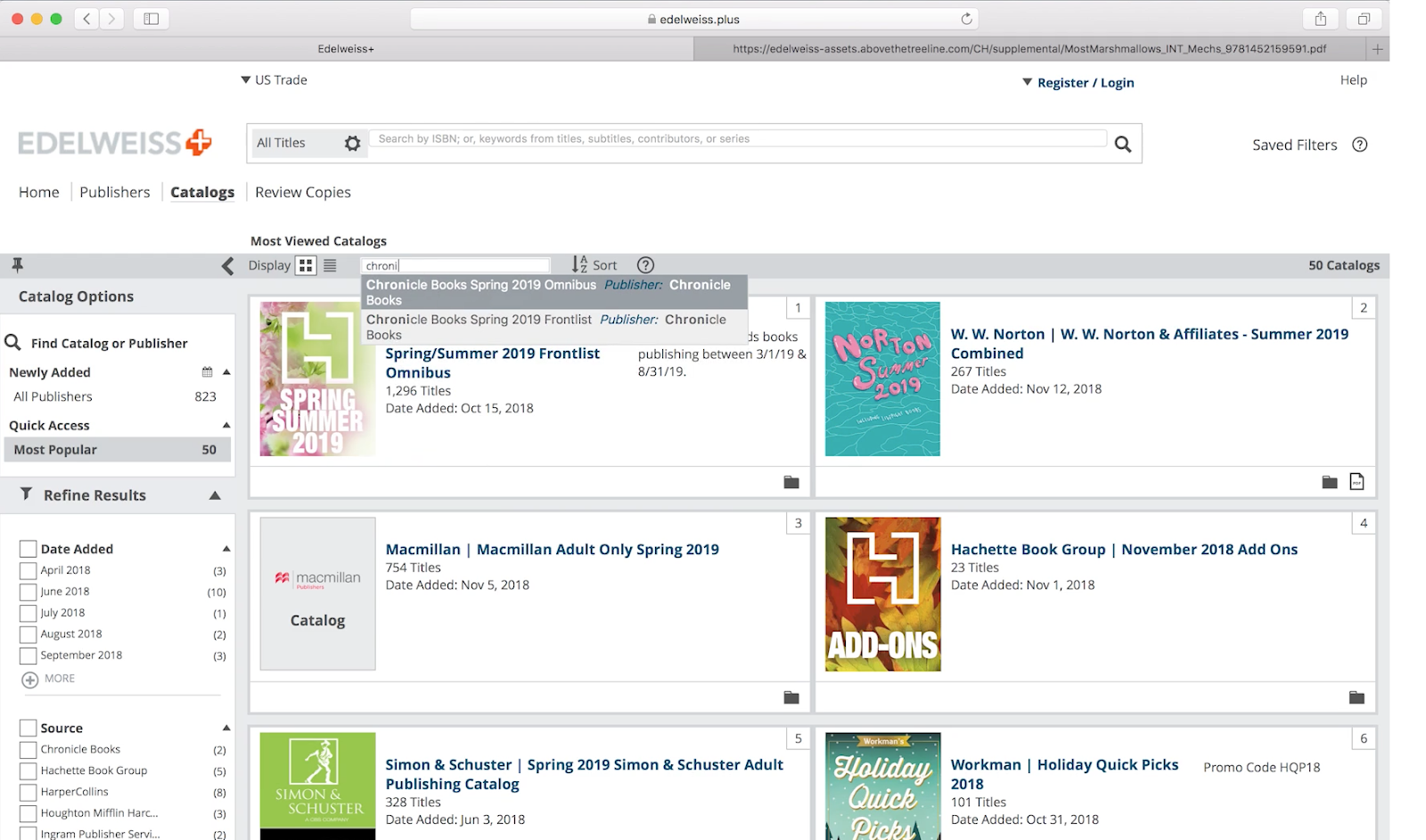
Task: Go to Home nav tab
Action: (x=39, y=192)
